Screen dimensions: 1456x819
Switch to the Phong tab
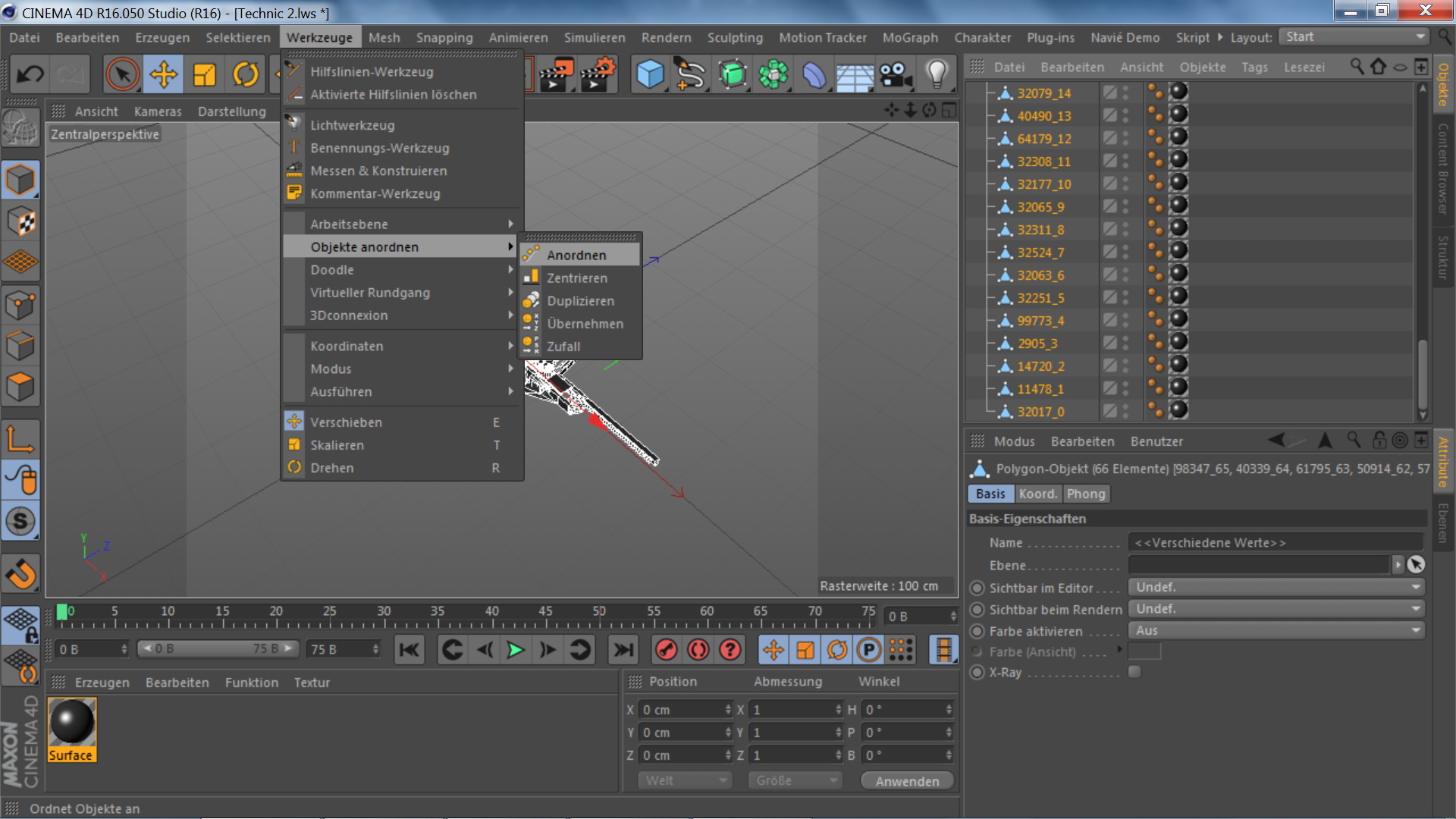point(1086,494)
